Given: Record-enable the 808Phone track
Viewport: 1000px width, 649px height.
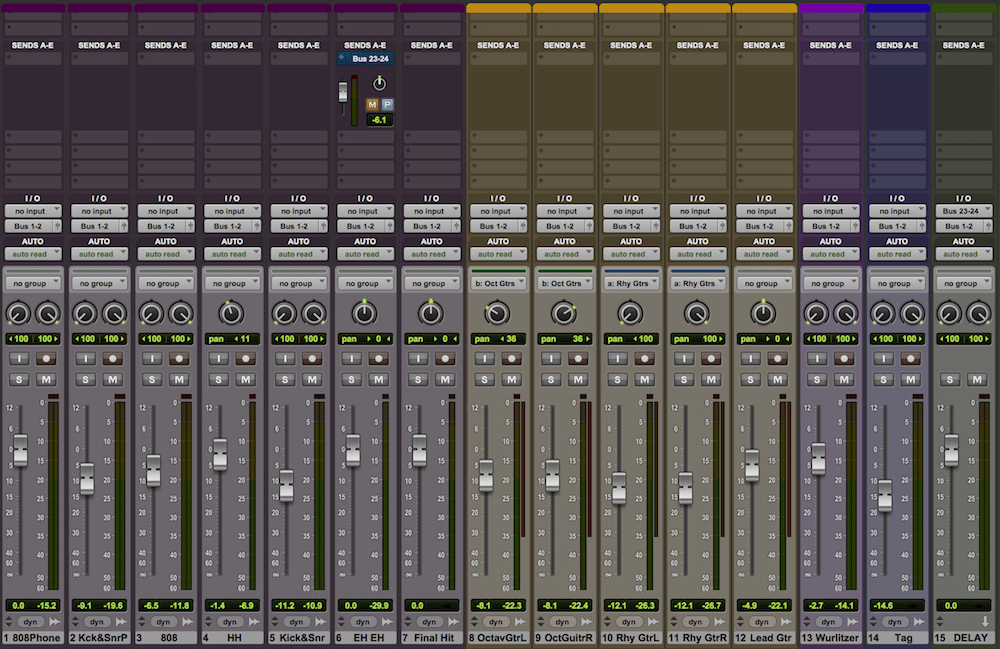Looking at the screenshot, I should click(x=46, y=358).
